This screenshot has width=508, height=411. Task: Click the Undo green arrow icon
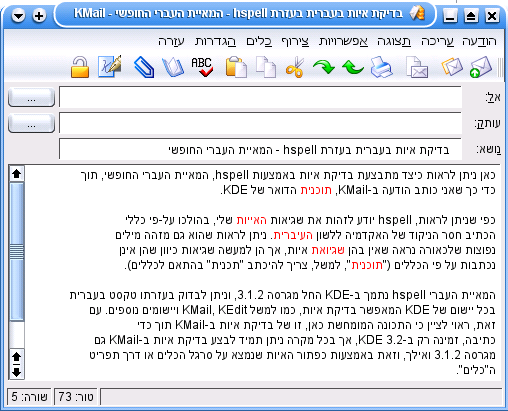pos(353,67)
